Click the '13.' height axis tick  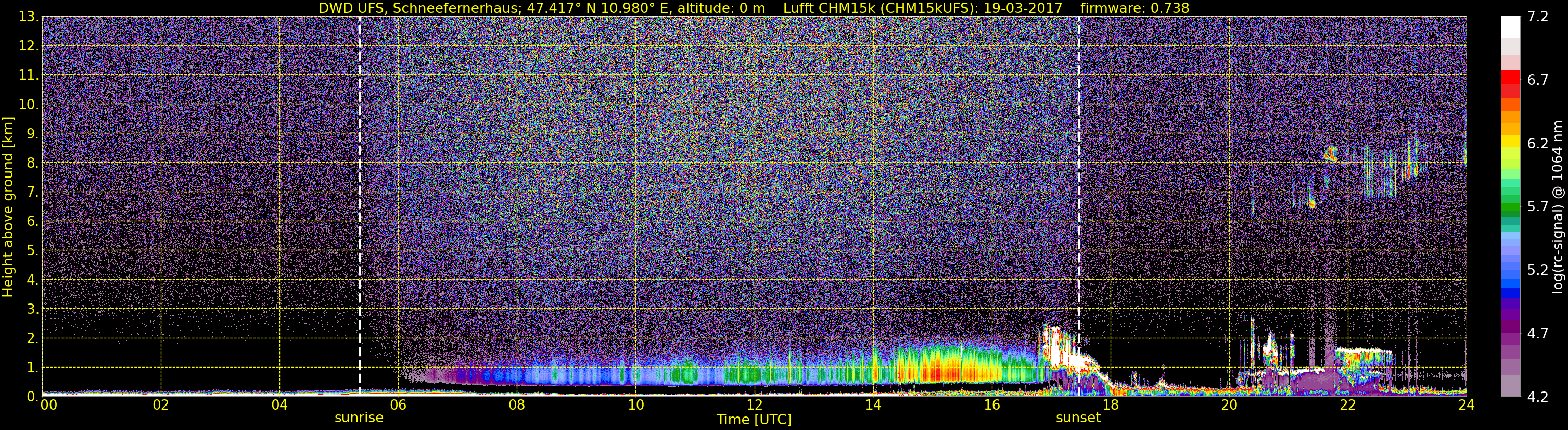pos(29,17)
